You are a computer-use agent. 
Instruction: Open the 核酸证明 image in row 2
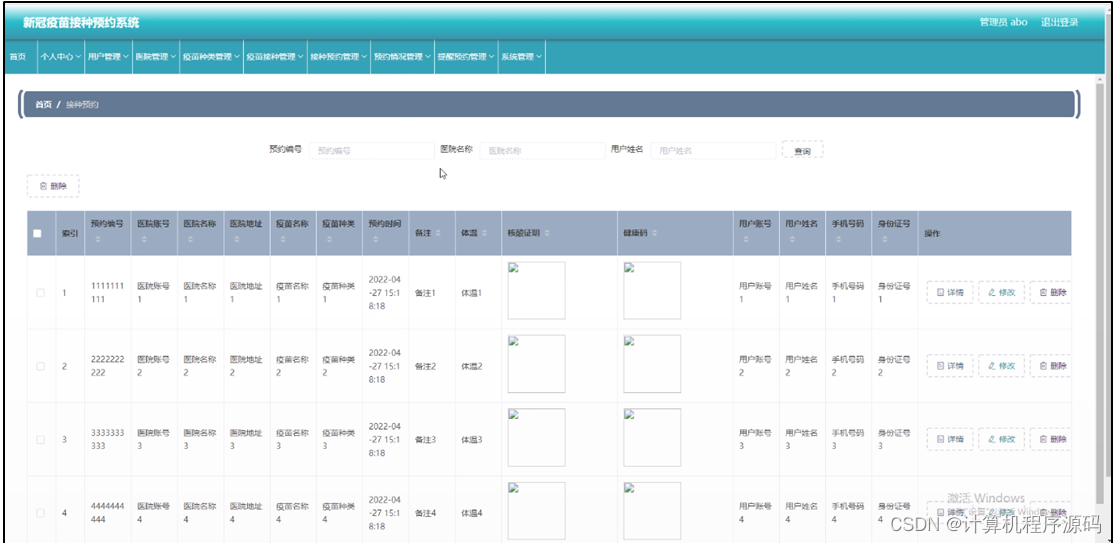point(537,364)
